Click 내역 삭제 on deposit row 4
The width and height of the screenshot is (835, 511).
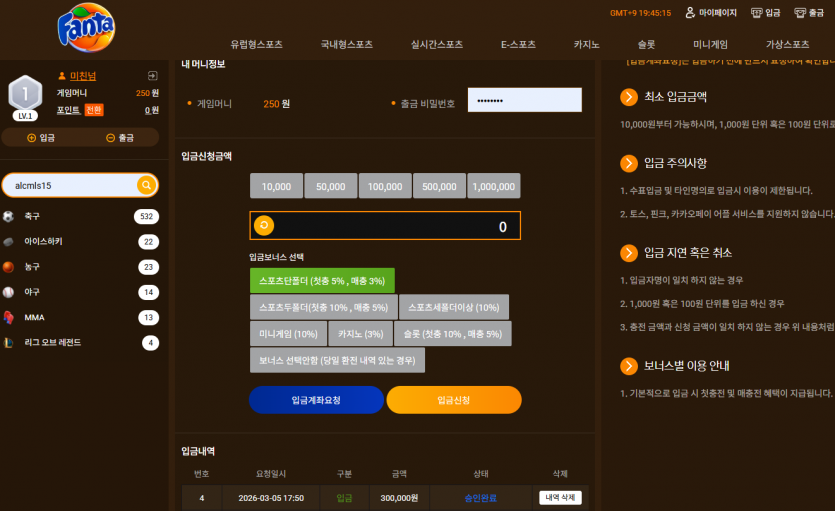[x=560, y=498]
